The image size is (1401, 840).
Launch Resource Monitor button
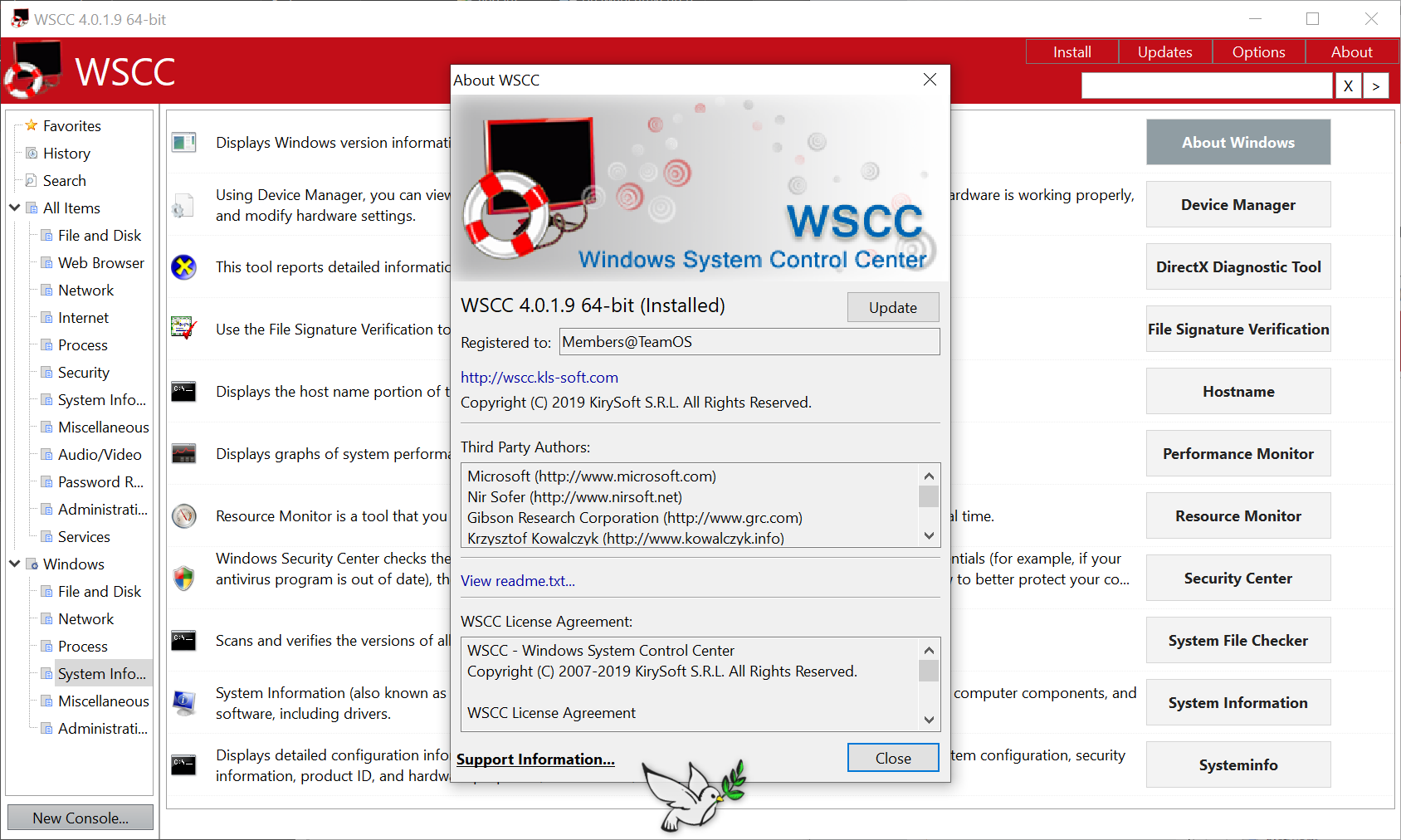(1238, 515)
